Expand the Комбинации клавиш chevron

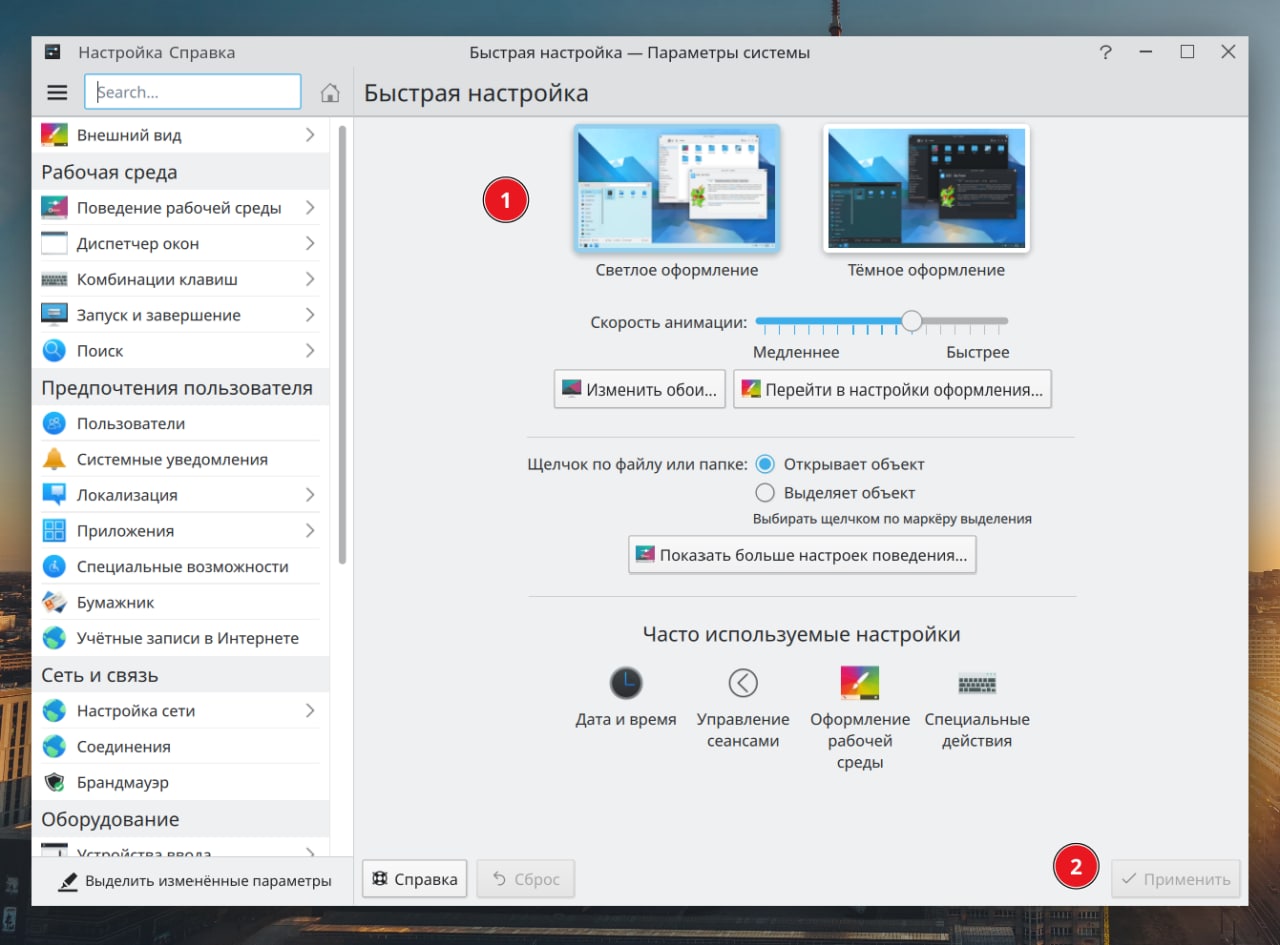coord(310,279)
